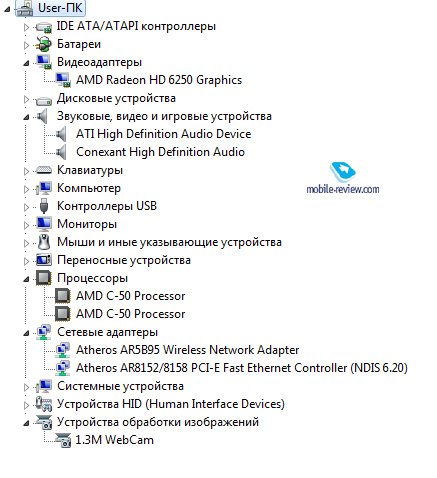Image resolution: width=437 pixels, height=478 pixels.
Task: Open the mobile-review.com watermark logo
Action: coord(343,178)
